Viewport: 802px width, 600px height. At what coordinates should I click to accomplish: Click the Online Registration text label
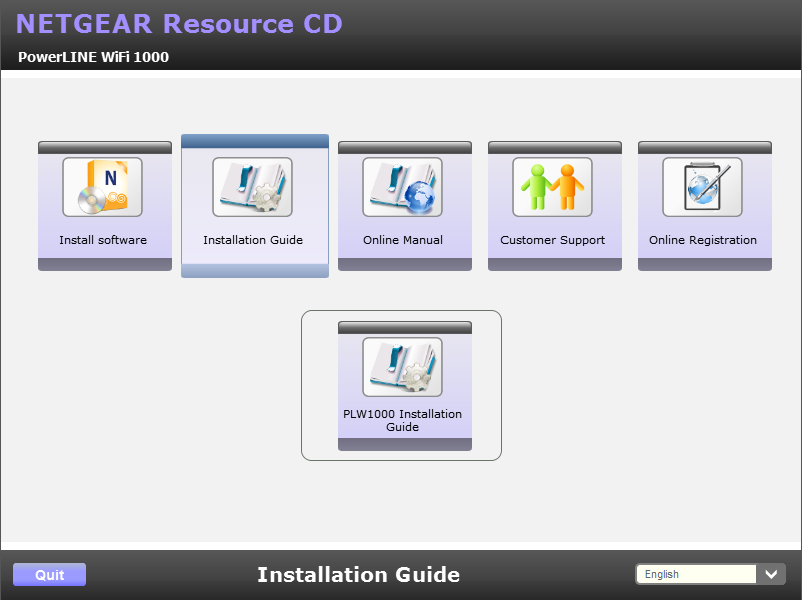click(703, 240)
